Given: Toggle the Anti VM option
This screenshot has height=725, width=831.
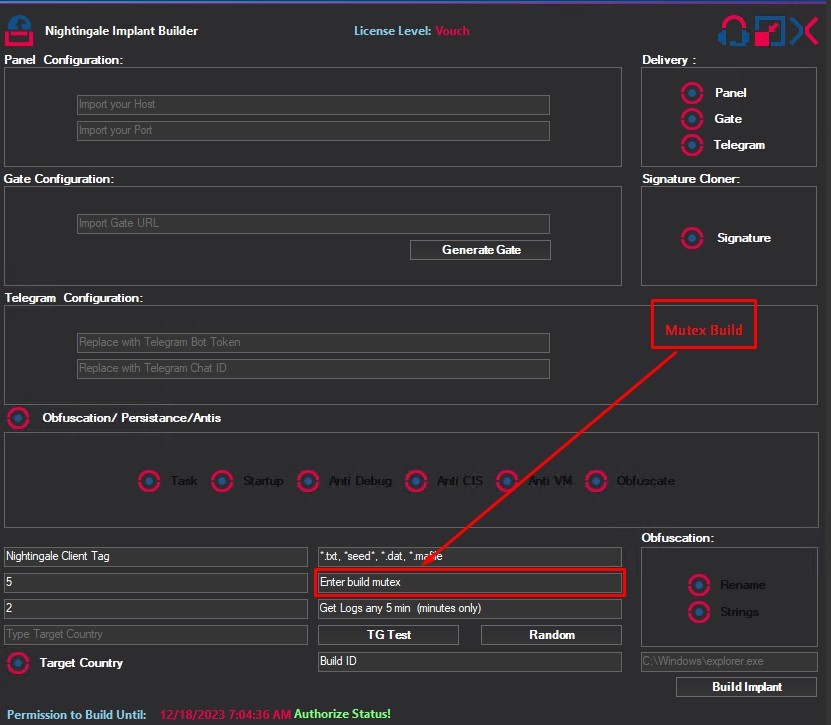Looking at the screenshot, I should (x=507, y=481).
